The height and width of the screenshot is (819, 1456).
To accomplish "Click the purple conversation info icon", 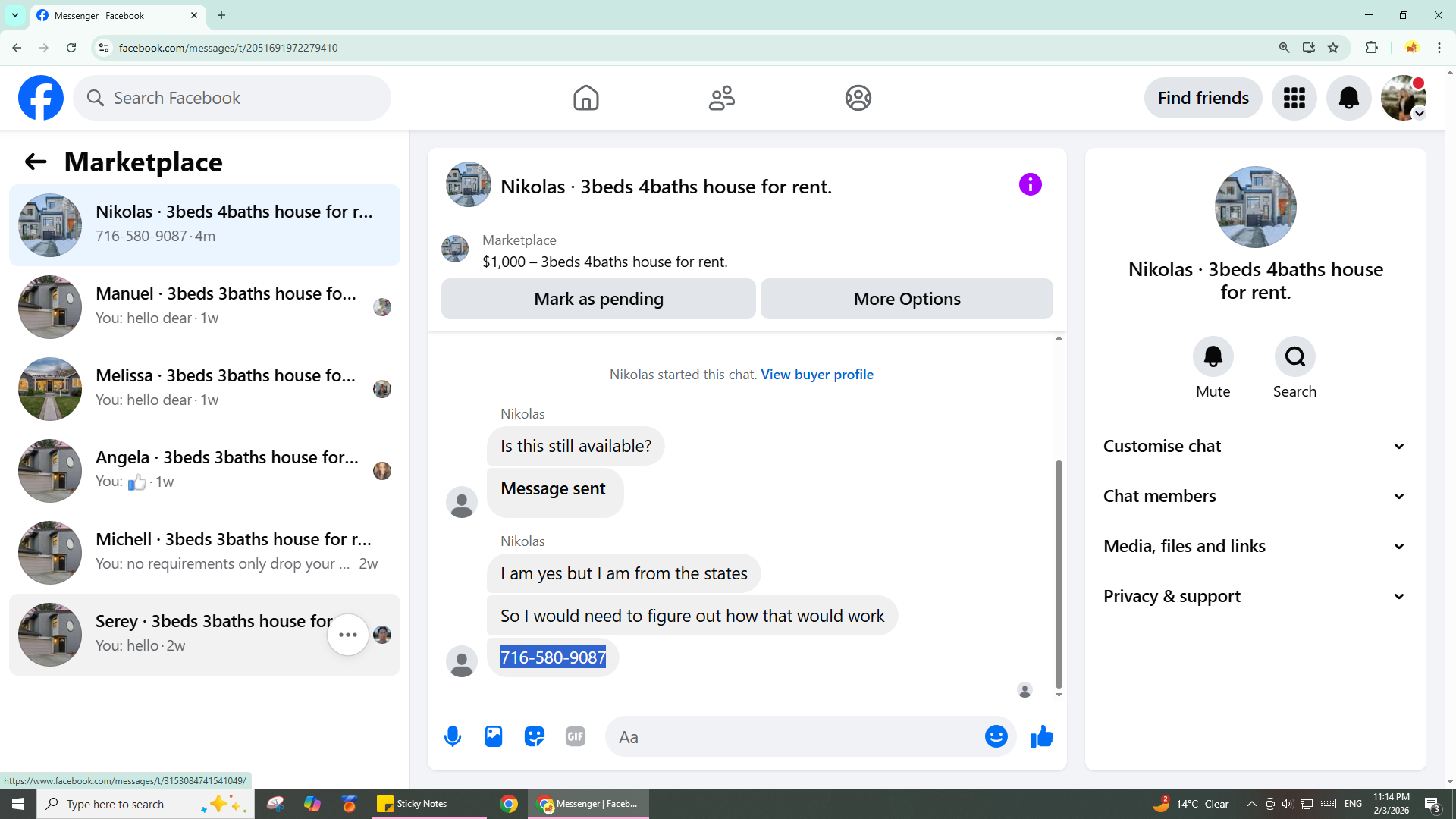I will (x=1030, y=184).
